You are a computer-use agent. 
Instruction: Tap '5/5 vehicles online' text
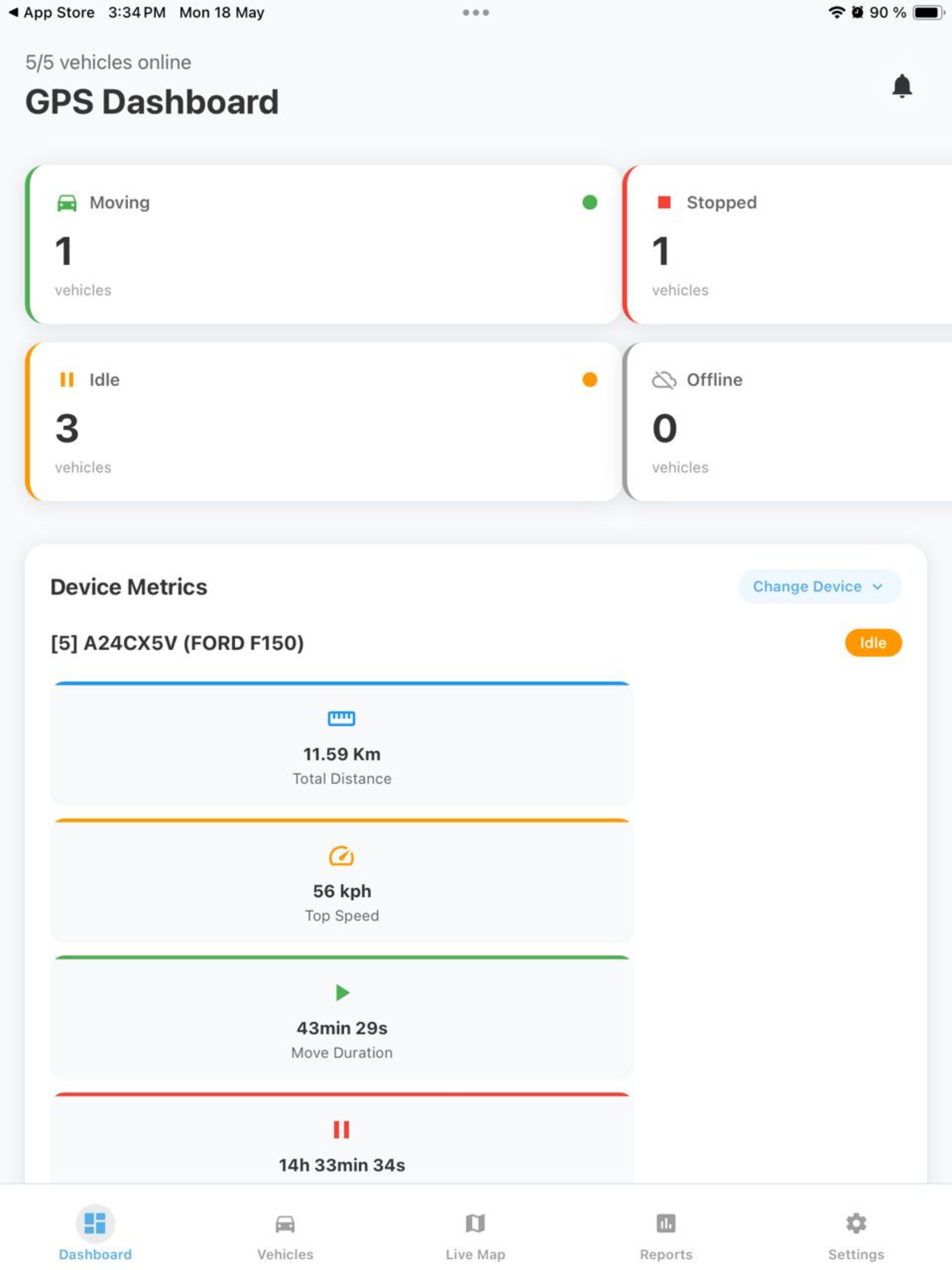click(x=108, y=62)
